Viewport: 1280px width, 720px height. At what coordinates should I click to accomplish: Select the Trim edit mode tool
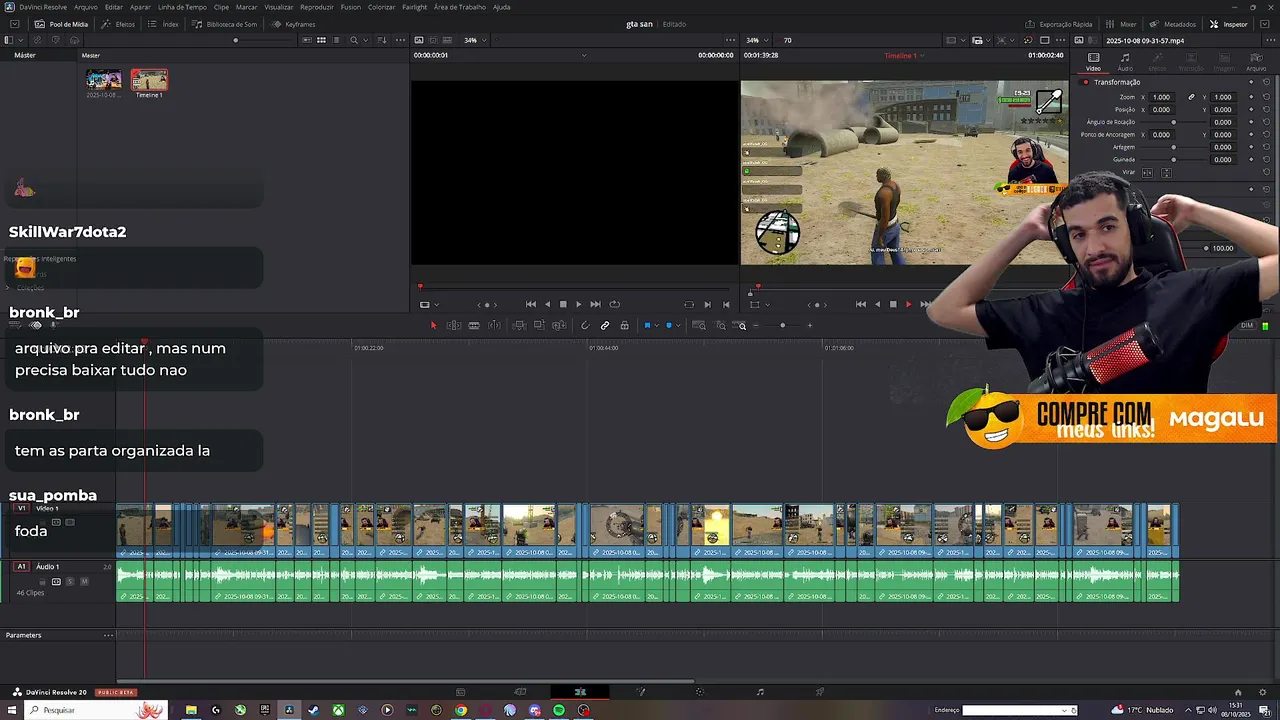(453, 325)
